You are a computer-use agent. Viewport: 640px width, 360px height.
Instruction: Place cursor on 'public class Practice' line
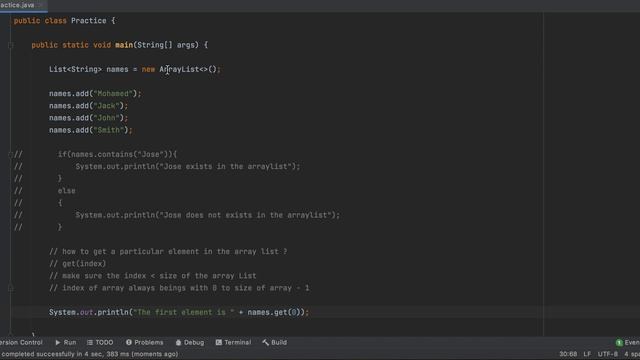[x=64, y=21]
